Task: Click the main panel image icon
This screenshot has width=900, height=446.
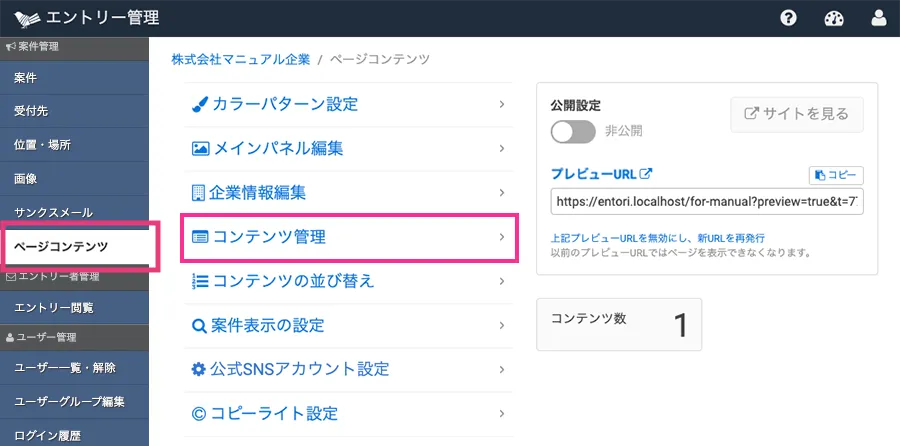Action: coord(200,148)
